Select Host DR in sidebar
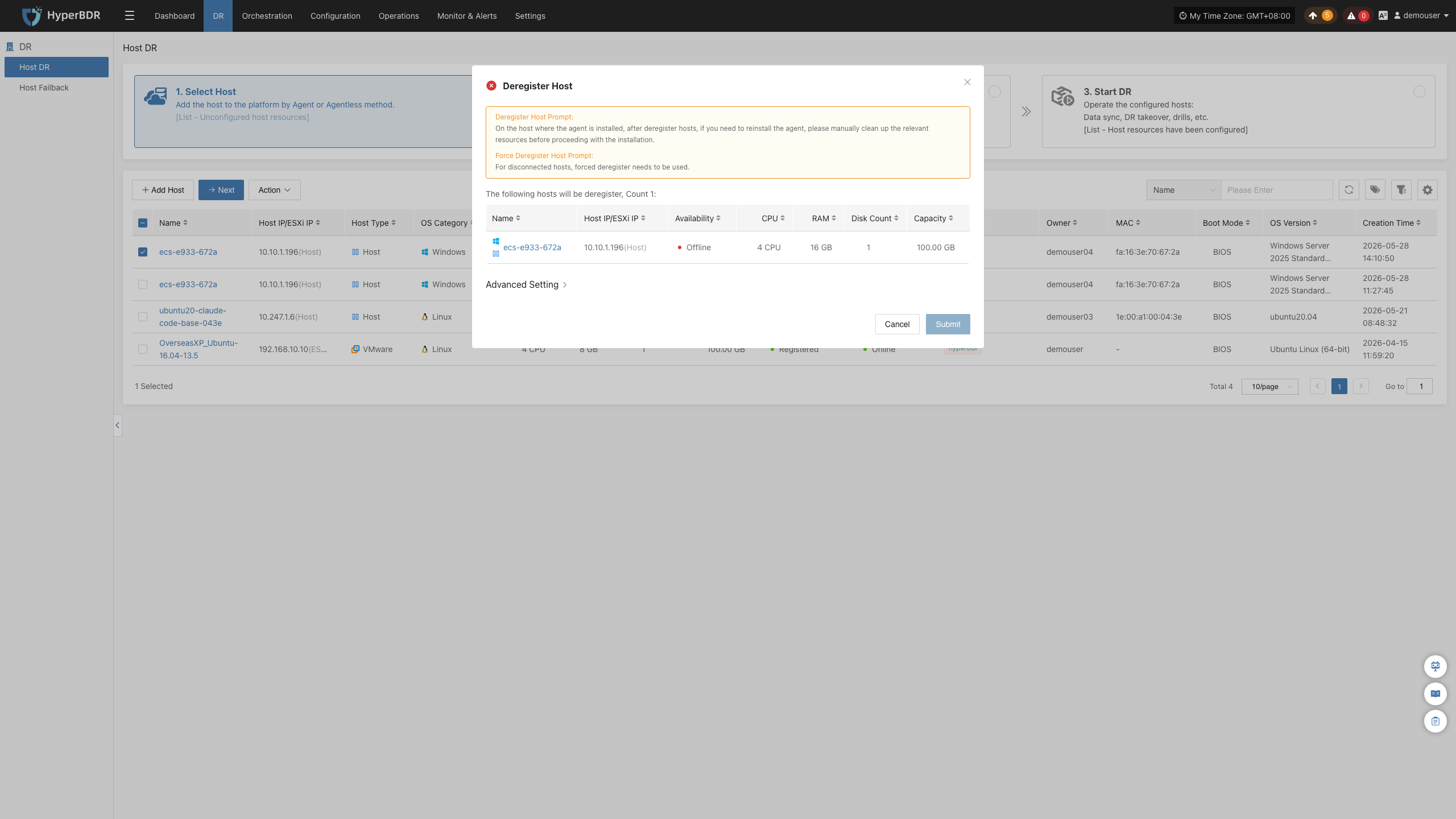 point(56,67)
